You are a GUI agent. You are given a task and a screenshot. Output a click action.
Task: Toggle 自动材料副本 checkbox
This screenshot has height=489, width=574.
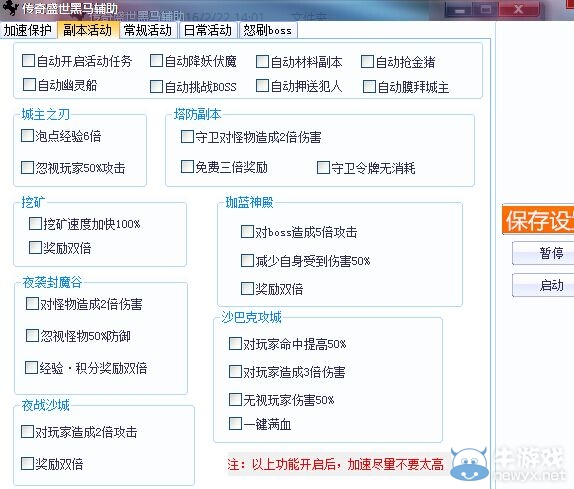[x=262, y=61]
